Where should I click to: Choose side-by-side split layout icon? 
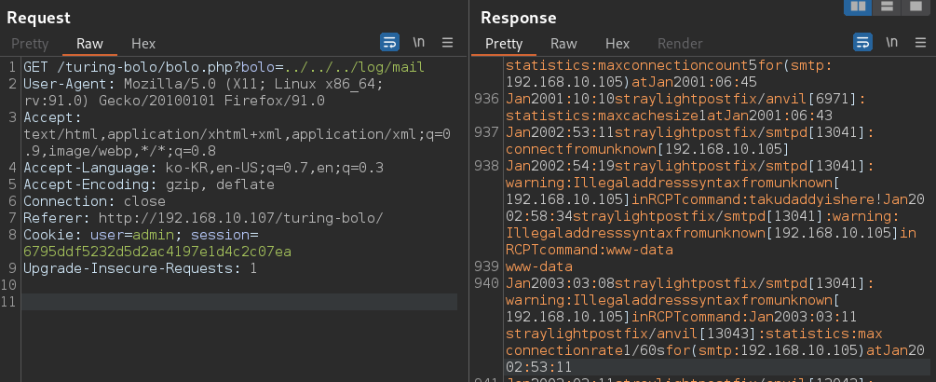point(858,7)
